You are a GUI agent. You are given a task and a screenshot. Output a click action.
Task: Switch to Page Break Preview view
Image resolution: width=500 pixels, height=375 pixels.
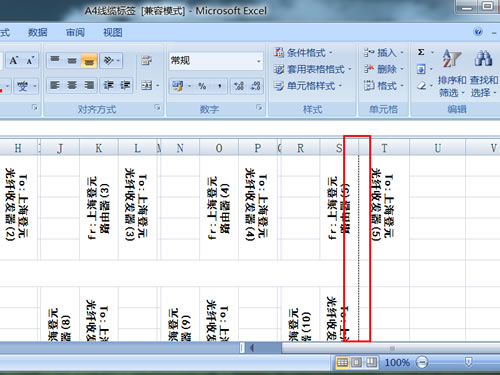371,362
